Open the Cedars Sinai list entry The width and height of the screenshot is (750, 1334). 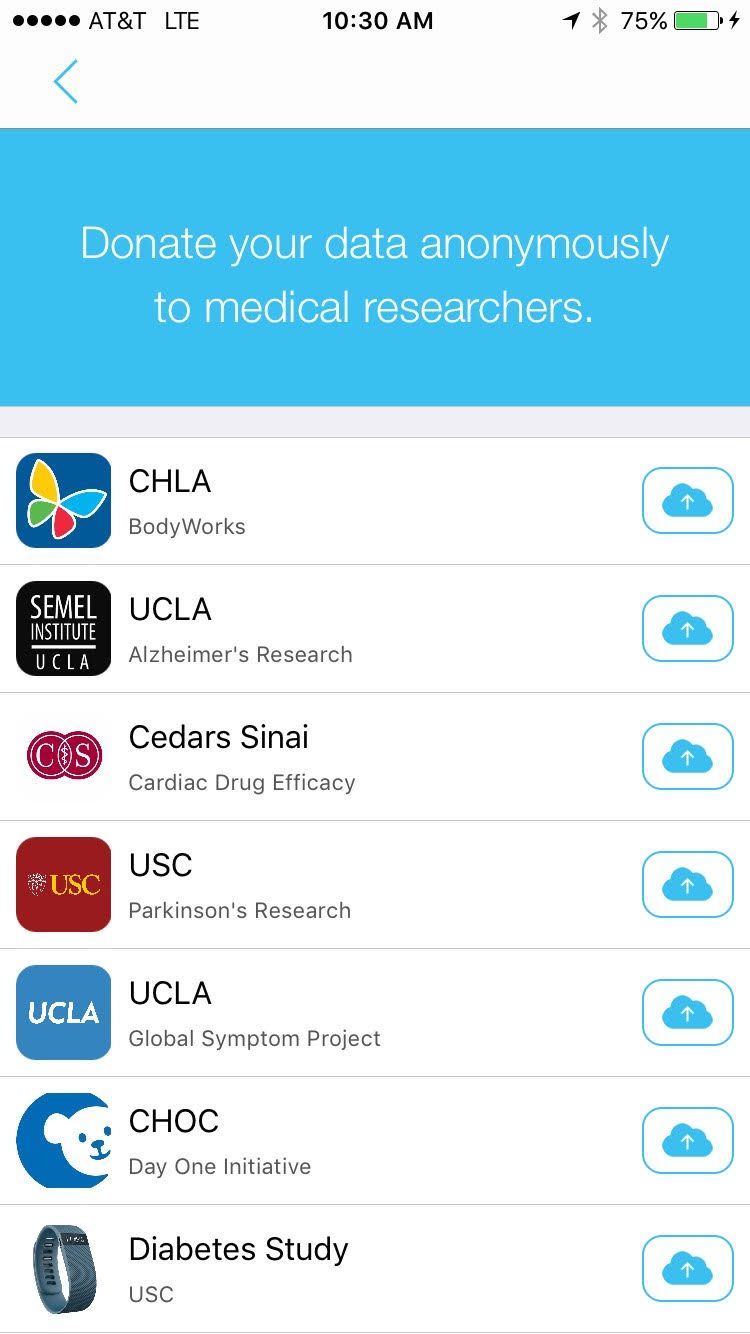[x=375, y=757]
